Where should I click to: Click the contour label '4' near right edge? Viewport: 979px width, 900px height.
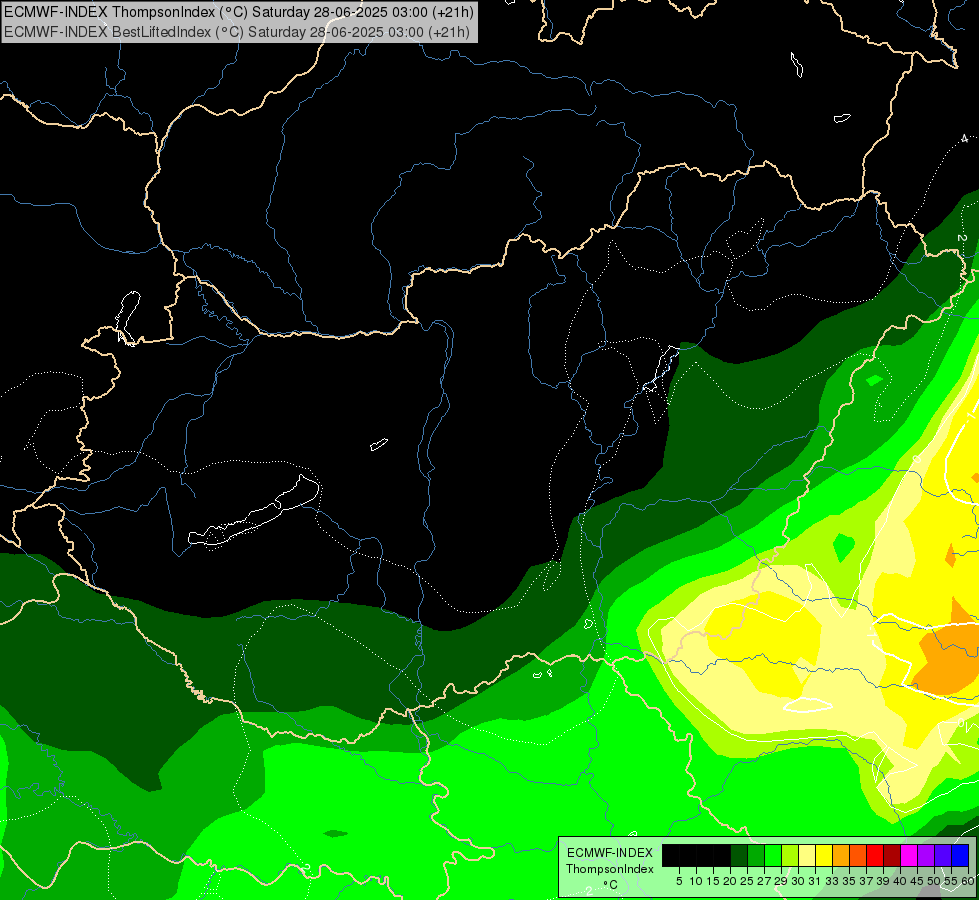pos(965,139)
